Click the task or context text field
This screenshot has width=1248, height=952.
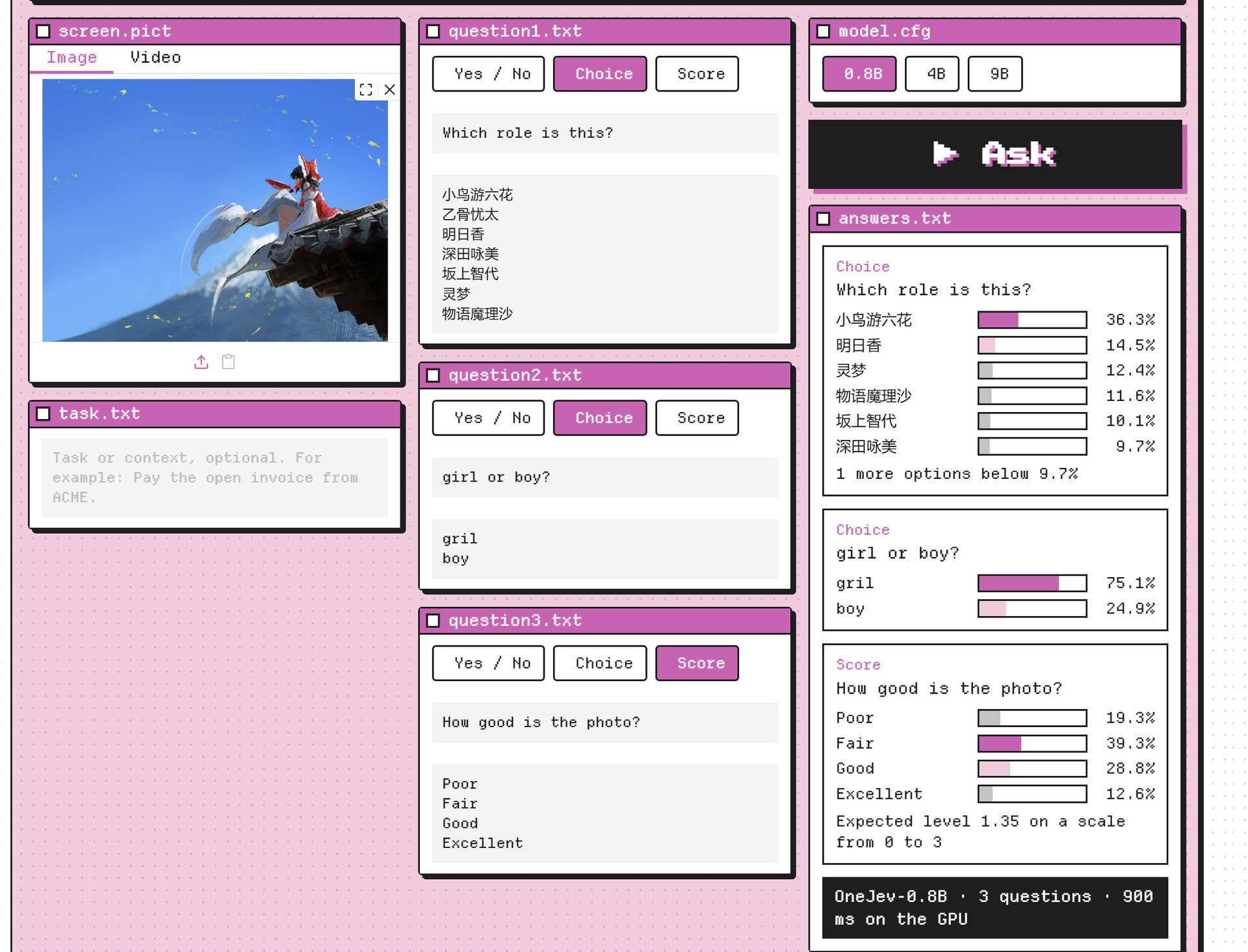click(214, 478)
